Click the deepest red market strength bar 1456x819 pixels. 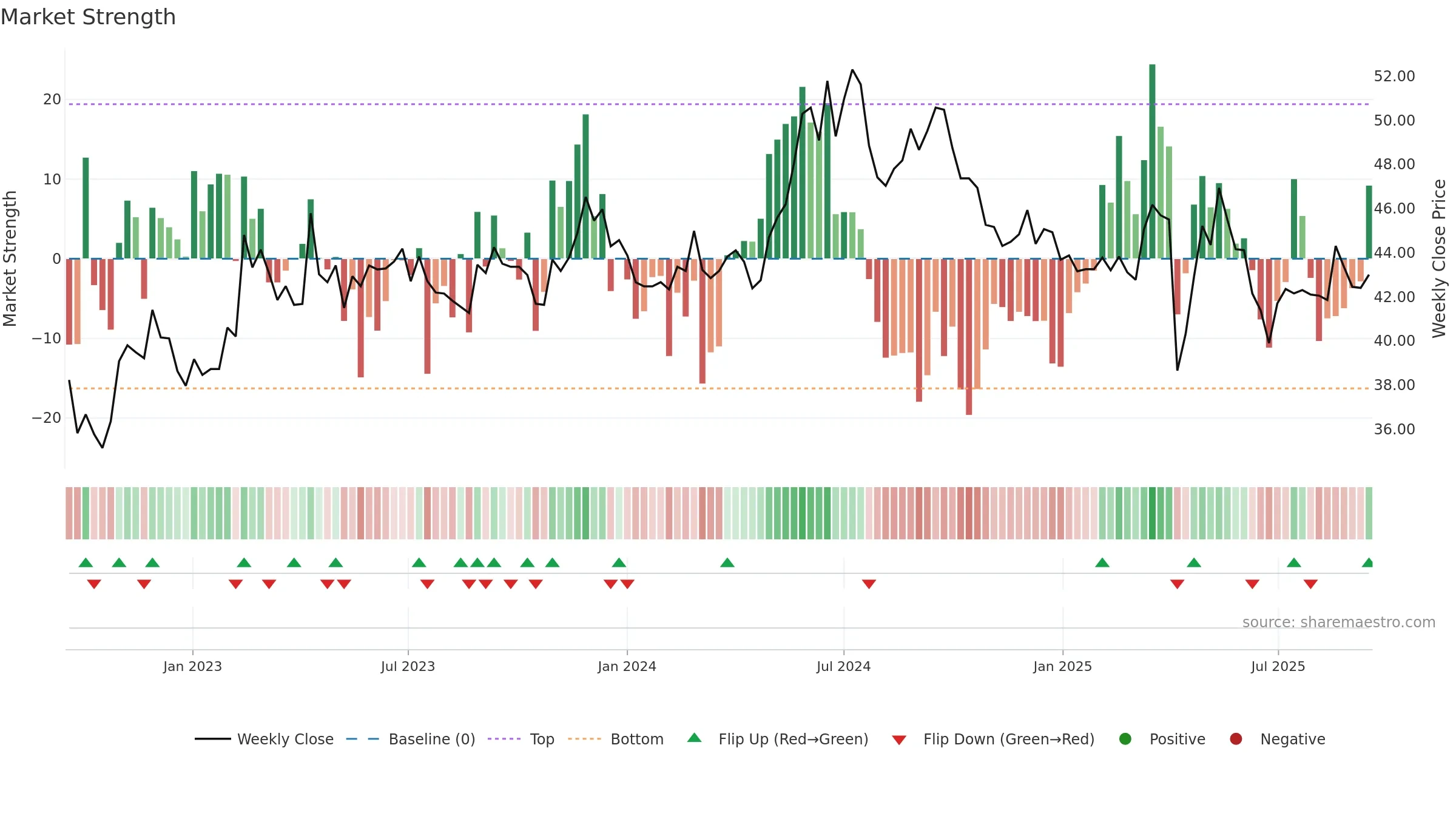969,337
